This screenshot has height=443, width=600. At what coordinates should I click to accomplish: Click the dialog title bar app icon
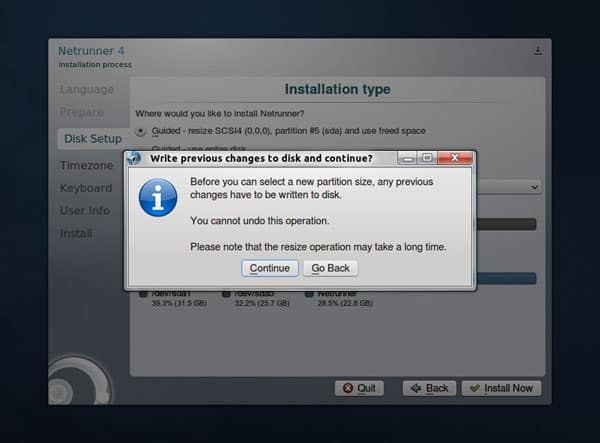(134, 158)
